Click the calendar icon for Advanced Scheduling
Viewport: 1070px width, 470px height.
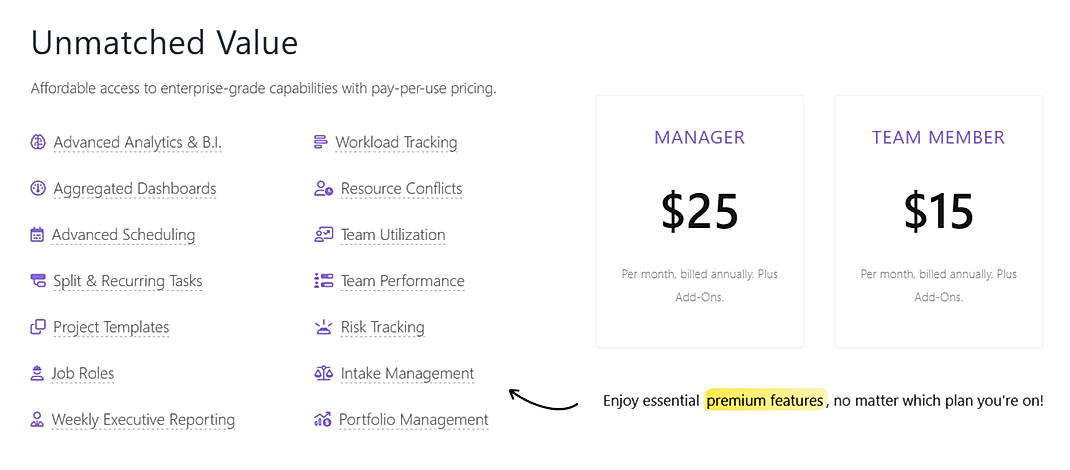click(x=37, y=235)
